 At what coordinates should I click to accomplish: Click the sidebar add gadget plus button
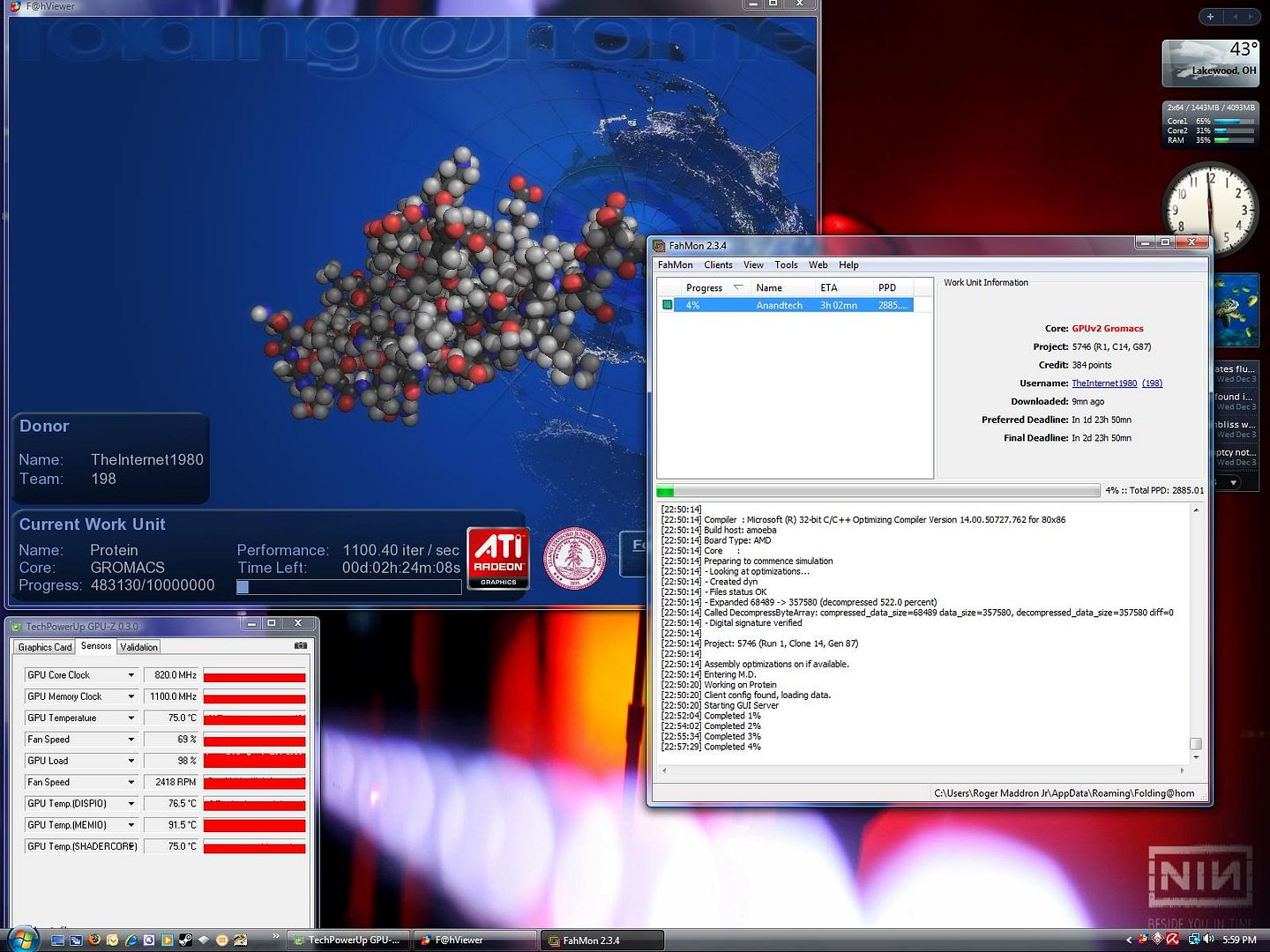coord(1210,17)
